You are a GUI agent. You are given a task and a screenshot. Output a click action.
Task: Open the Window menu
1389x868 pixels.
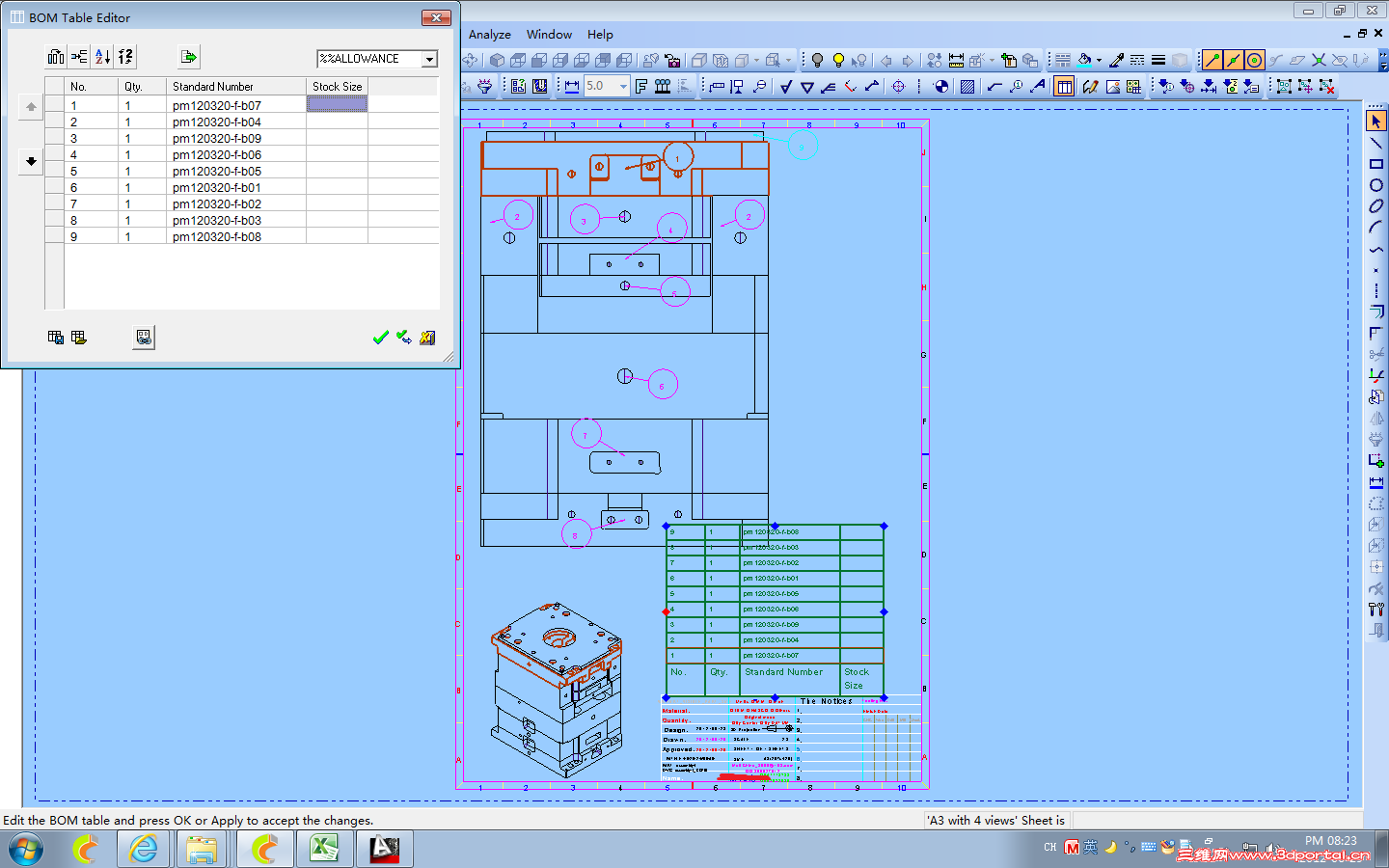pyautogui.click(x=549, y=35)
